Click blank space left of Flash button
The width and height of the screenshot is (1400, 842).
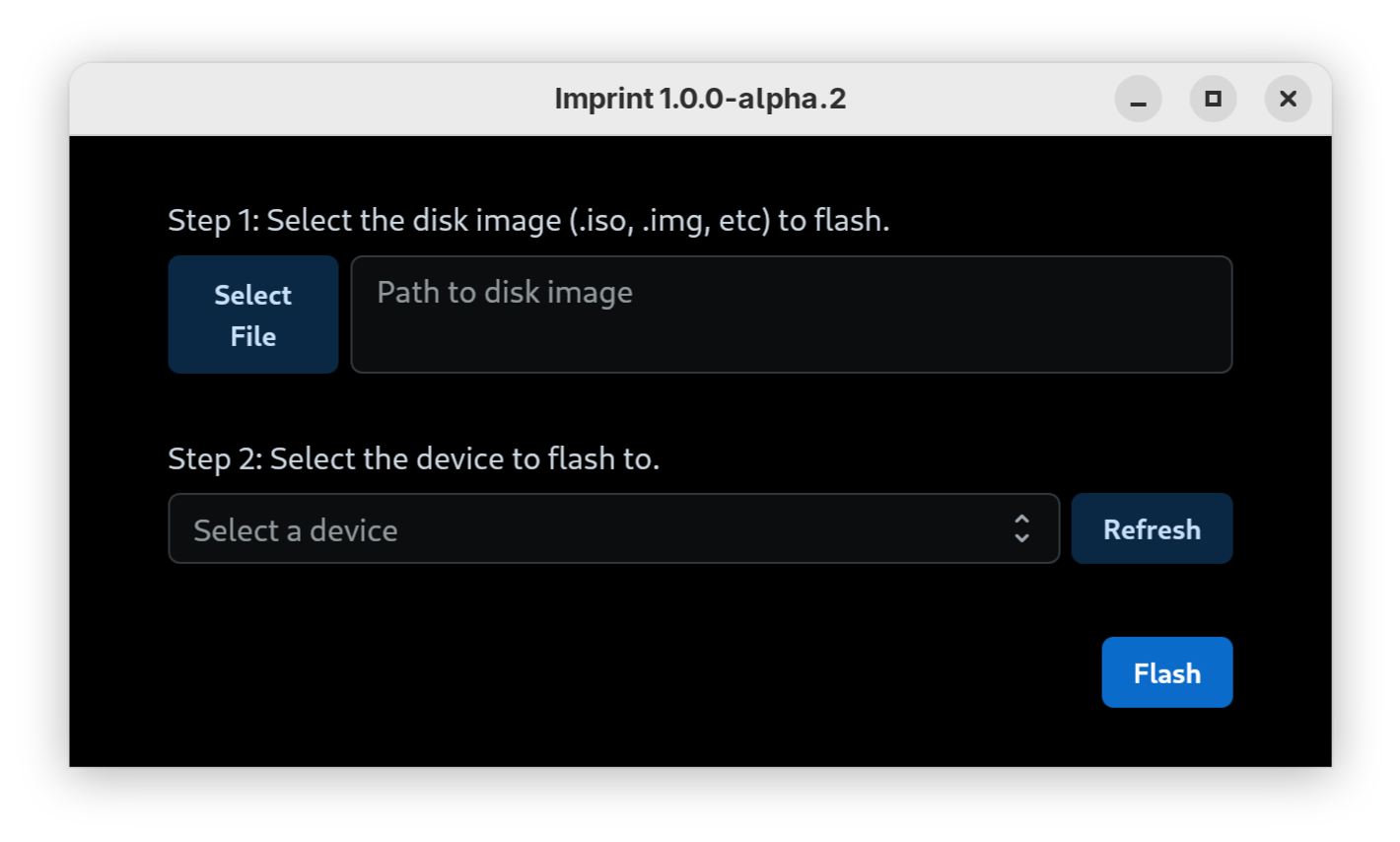pyautogui.click(x=690, y=672)
